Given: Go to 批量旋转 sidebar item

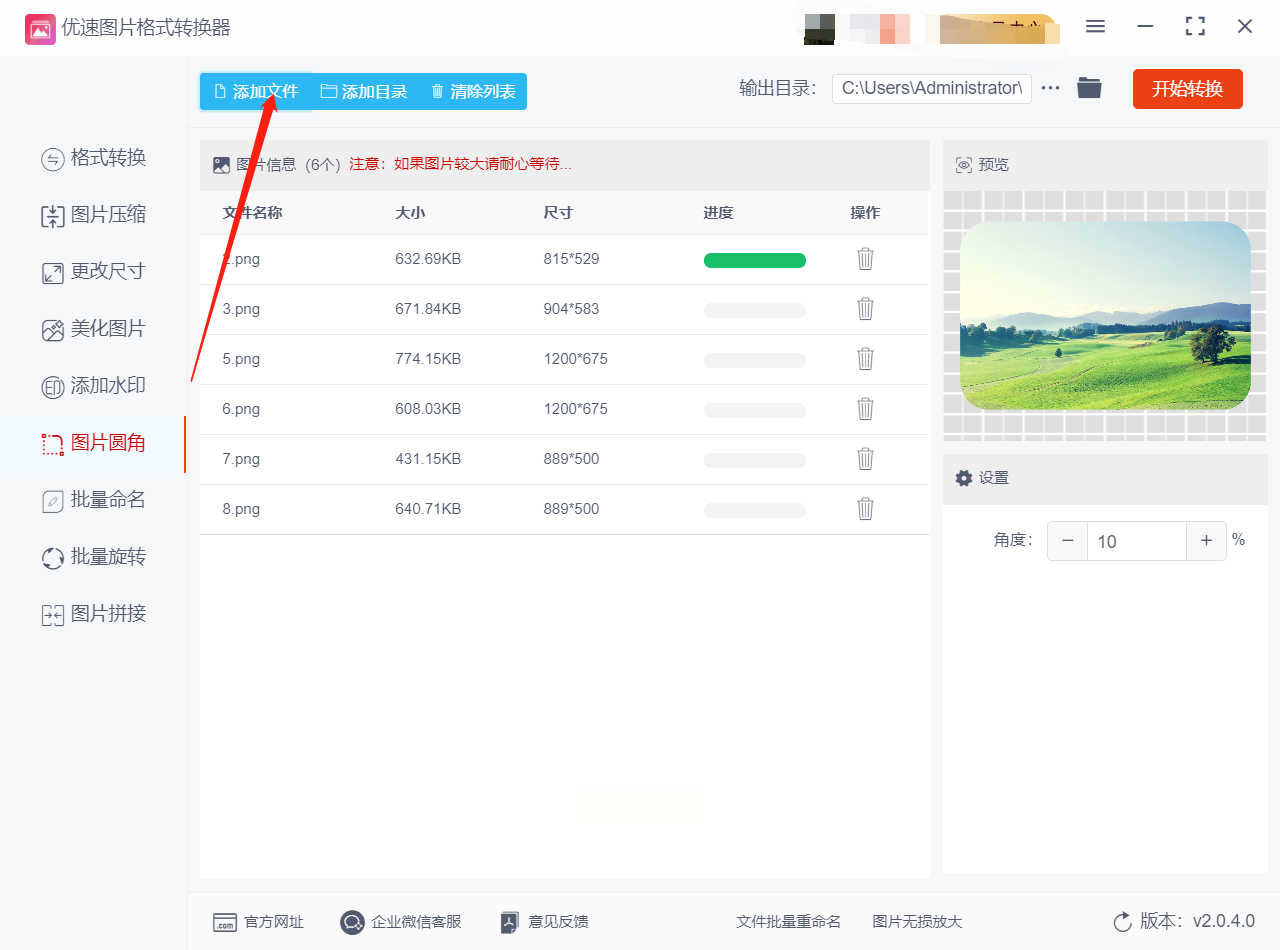Looking at the screenshot, I should point(94,557).
